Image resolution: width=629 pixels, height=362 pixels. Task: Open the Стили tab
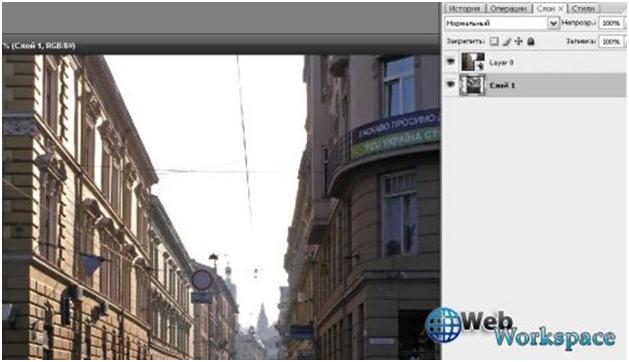coord(584,8)
